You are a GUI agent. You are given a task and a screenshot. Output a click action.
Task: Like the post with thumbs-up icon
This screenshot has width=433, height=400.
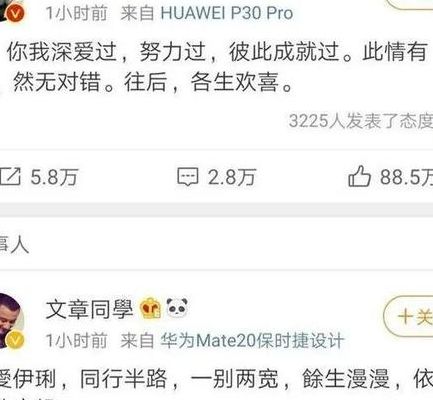[x=359, y=176]
